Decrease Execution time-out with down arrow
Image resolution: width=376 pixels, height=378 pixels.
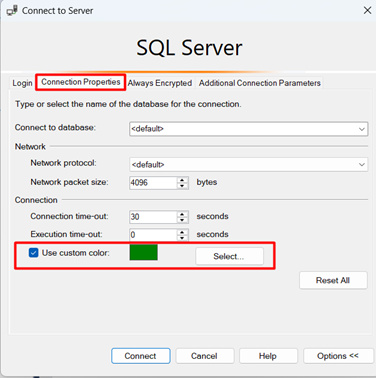pyautogui.click(x=182, y=238)
